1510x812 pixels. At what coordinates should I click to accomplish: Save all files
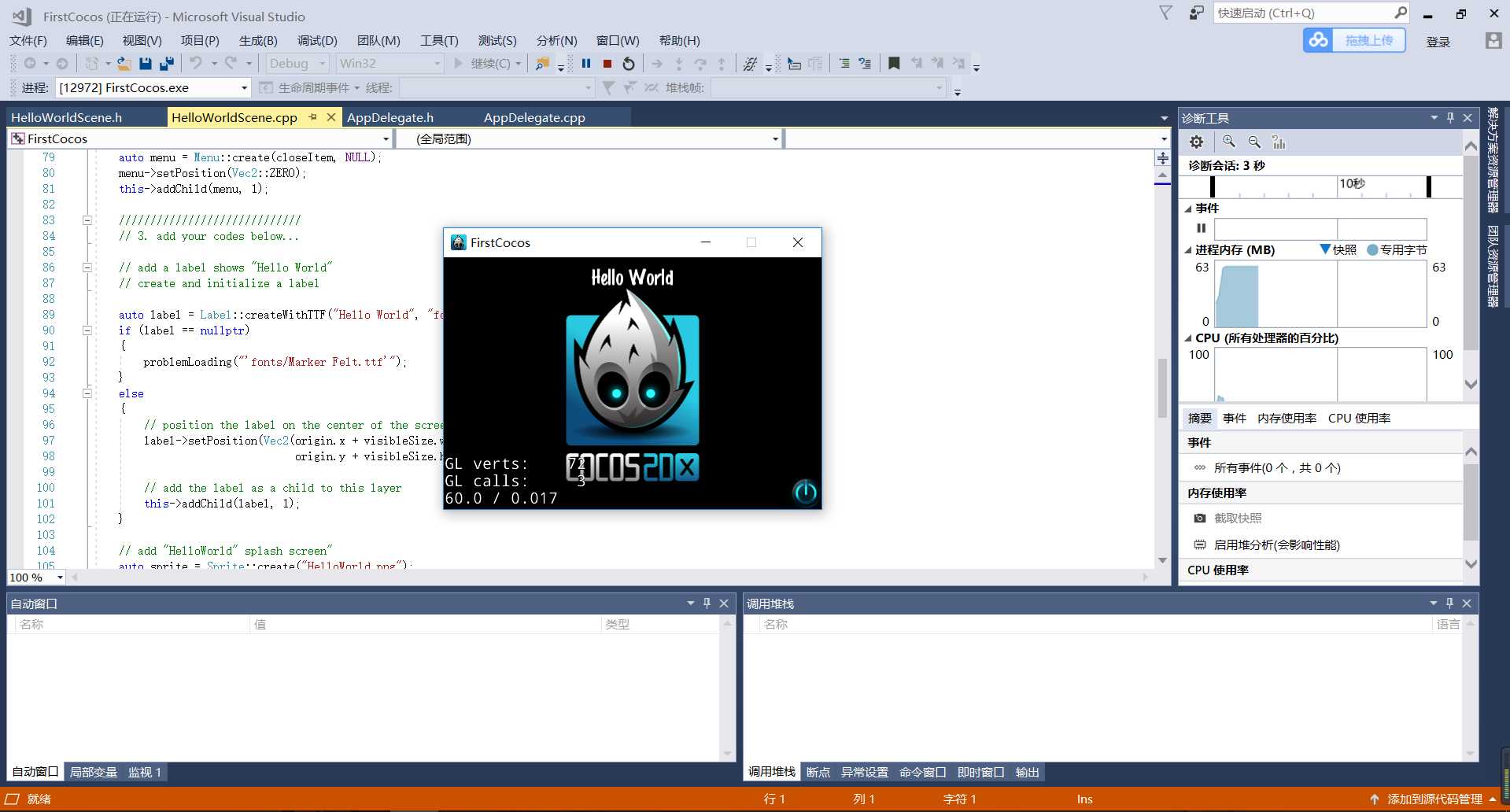(x=166, y=64)
